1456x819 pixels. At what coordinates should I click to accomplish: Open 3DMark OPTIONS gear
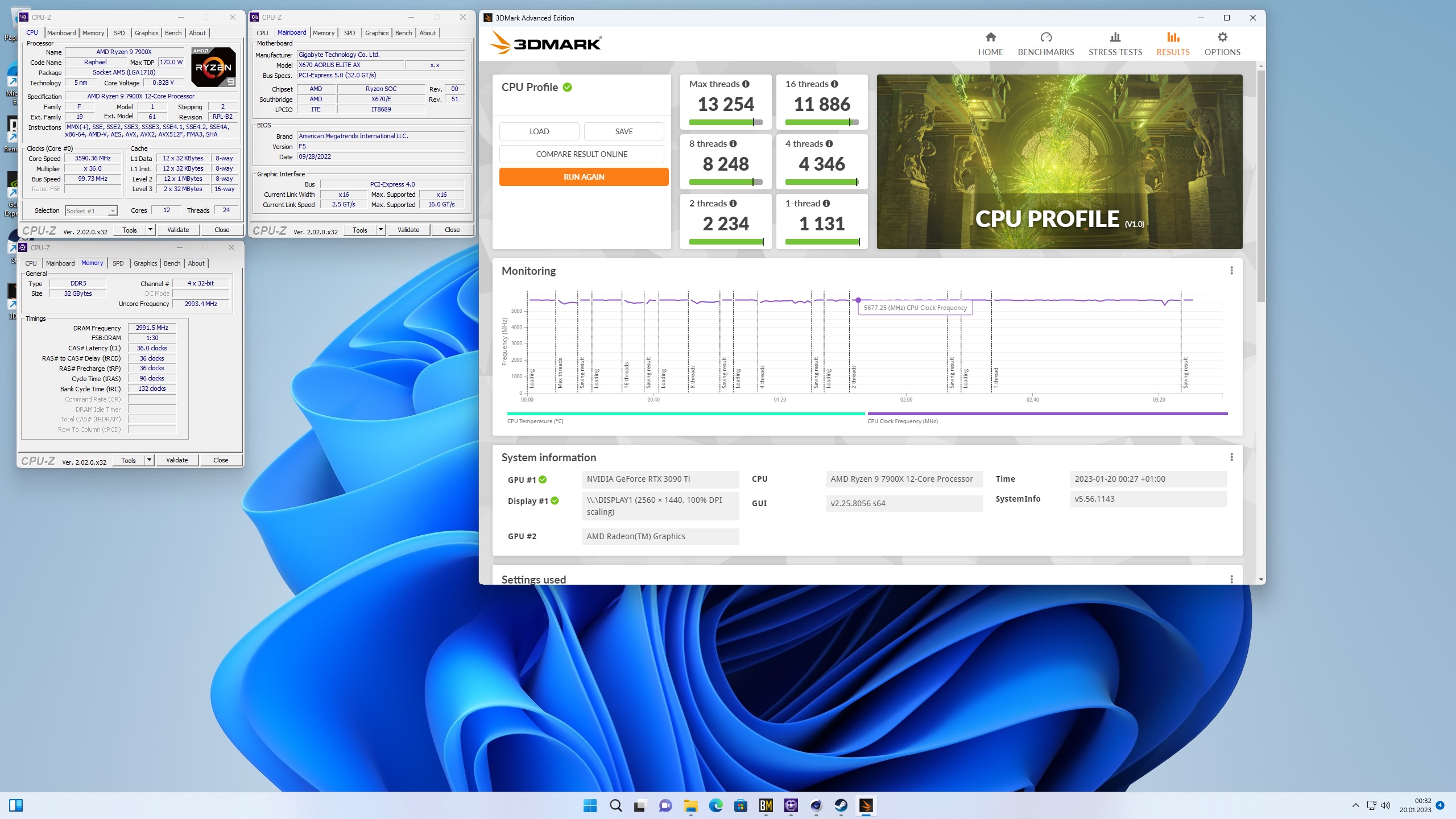tap(1222, 44)
